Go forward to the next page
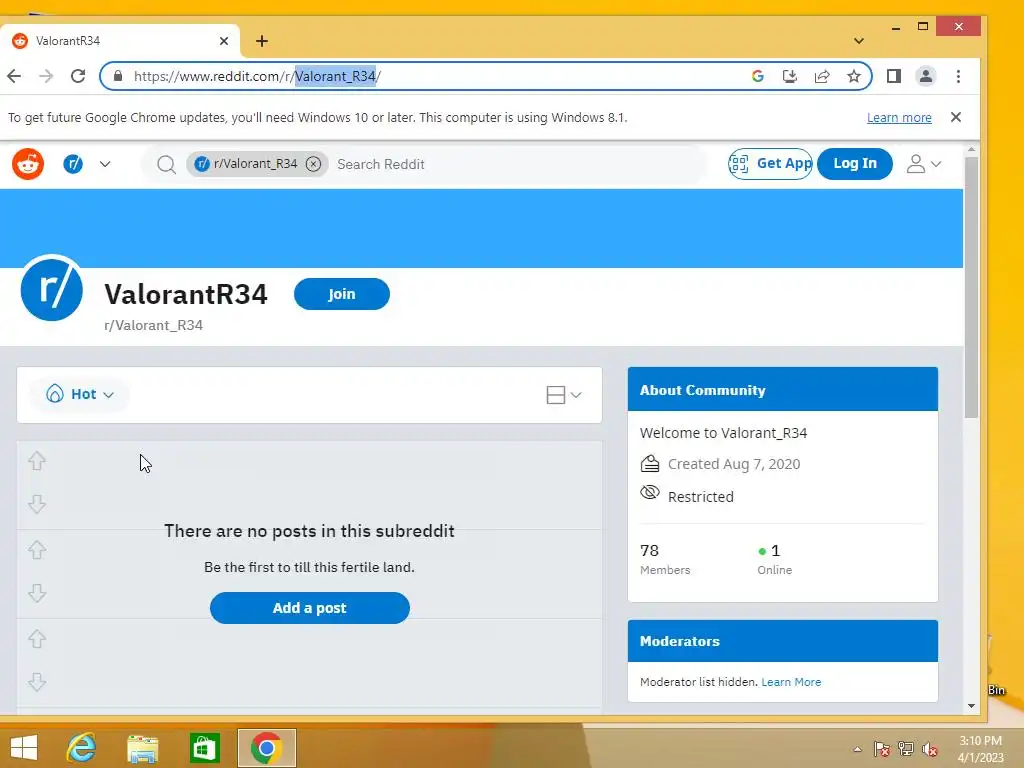1024x768 pixels. pyautogui.click(x=46, y=76)
